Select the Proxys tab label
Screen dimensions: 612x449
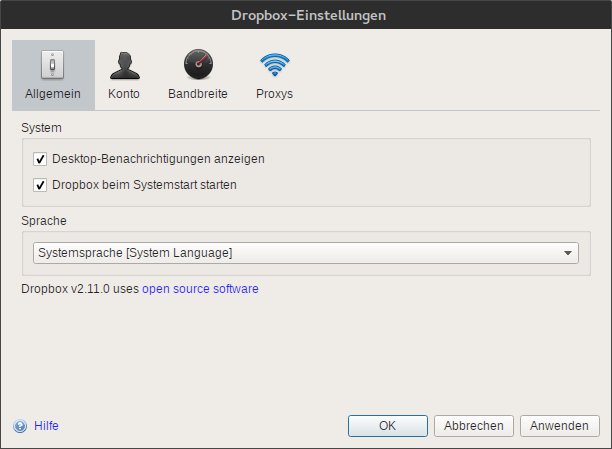pyautogui.click(x=273, y=94)
